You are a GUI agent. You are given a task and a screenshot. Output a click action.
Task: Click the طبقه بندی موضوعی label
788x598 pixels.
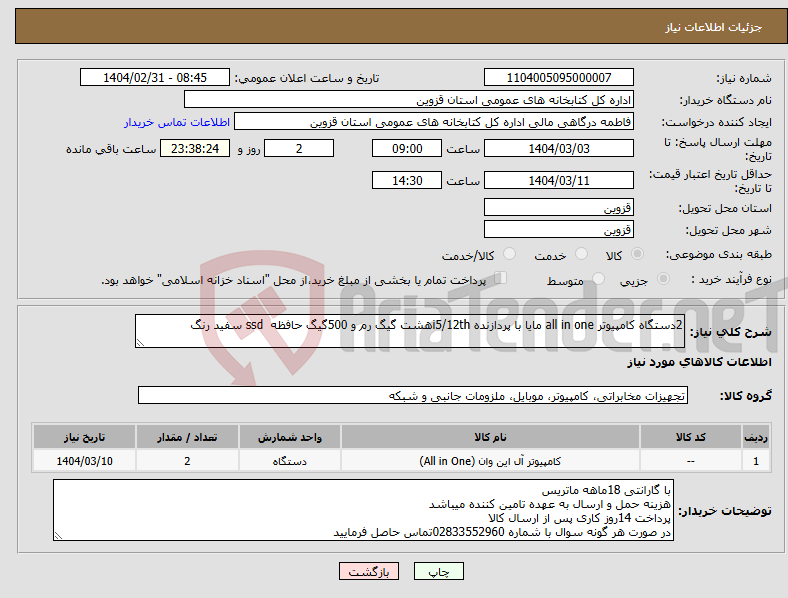719,254
